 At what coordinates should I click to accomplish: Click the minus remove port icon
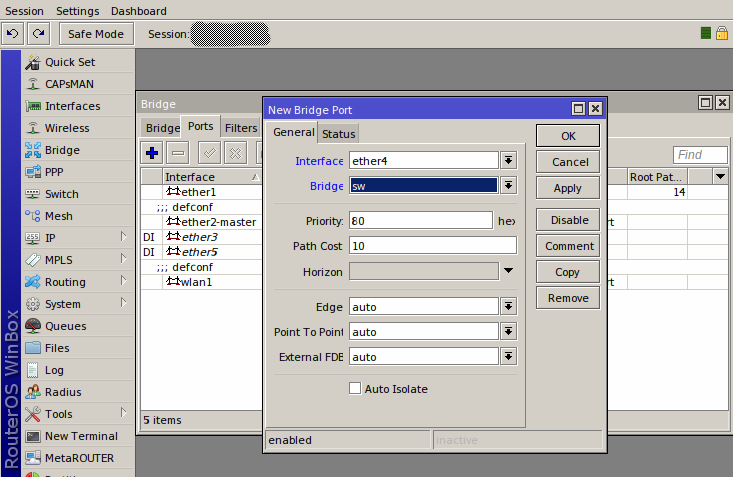[178, 153]
